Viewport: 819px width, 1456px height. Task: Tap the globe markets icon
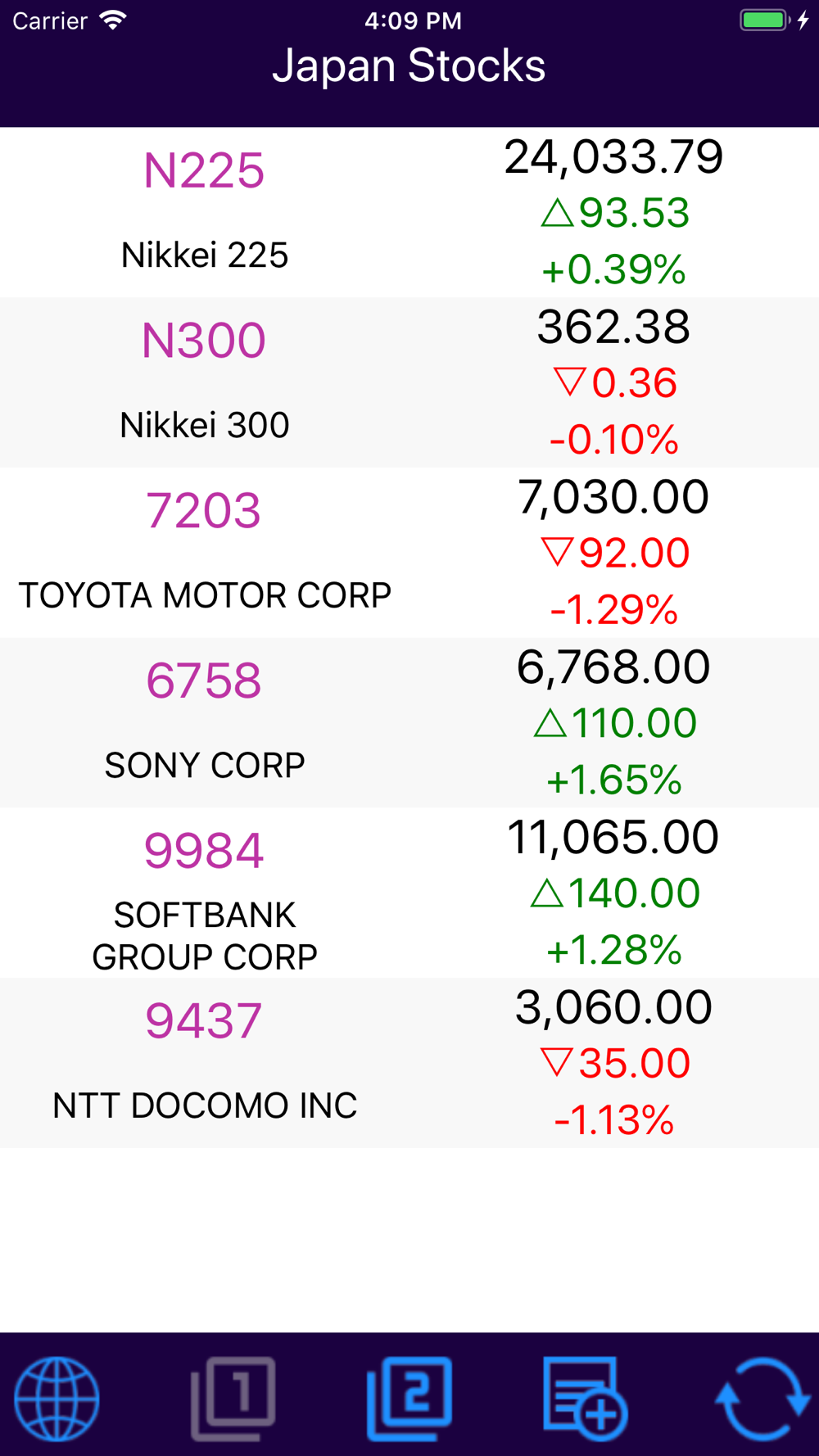57,1398
